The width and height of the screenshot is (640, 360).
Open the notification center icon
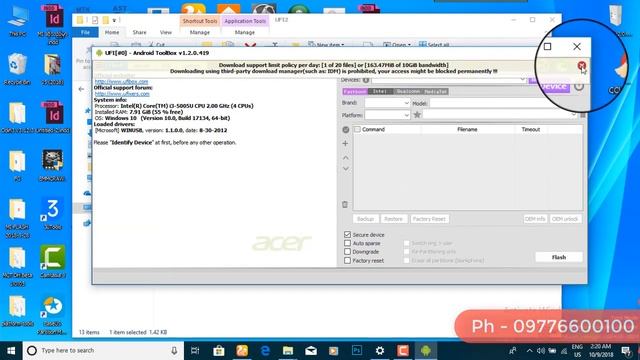[627, 351]
